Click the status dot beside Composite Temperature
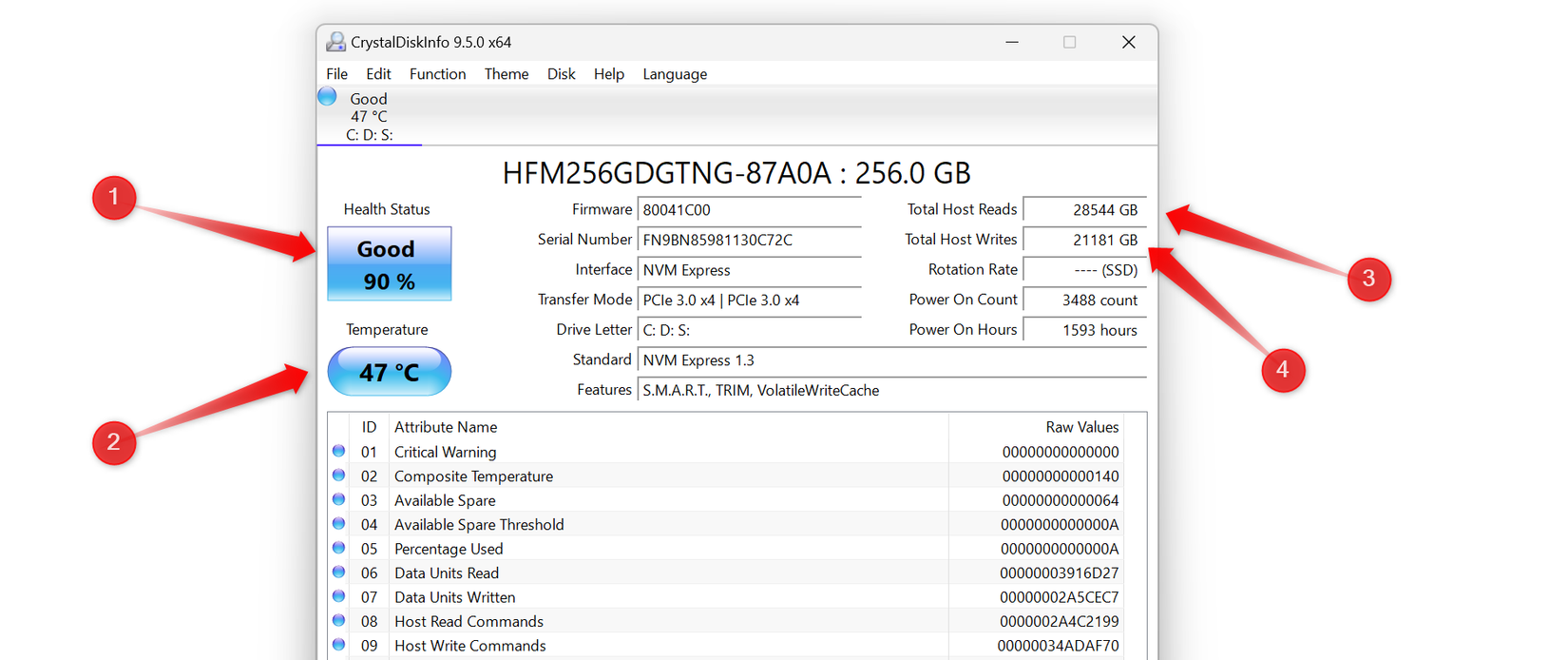The image size is (1568, 660). click(x=338, y=476)
